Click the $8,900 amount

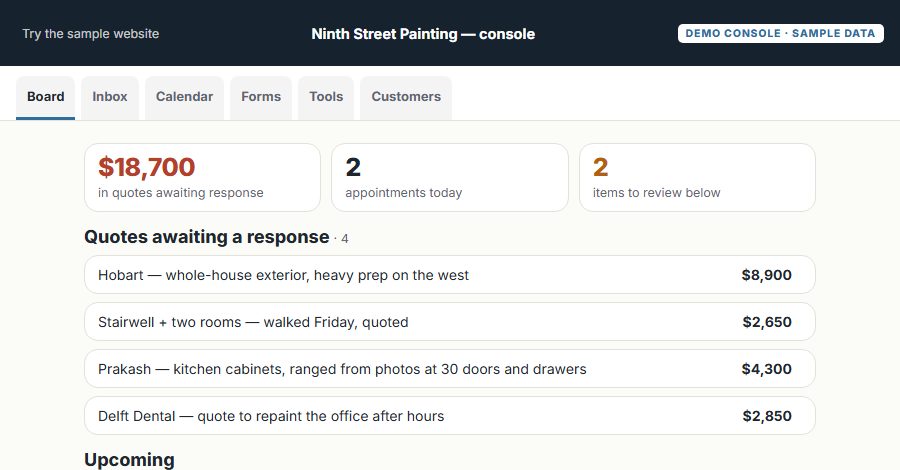[766, 275]
